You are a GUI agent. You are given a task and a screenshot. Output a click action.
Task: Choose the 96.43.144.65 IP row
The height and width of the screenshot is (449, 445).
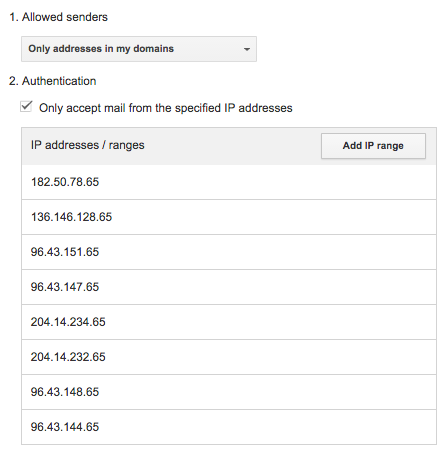point(229,427)
